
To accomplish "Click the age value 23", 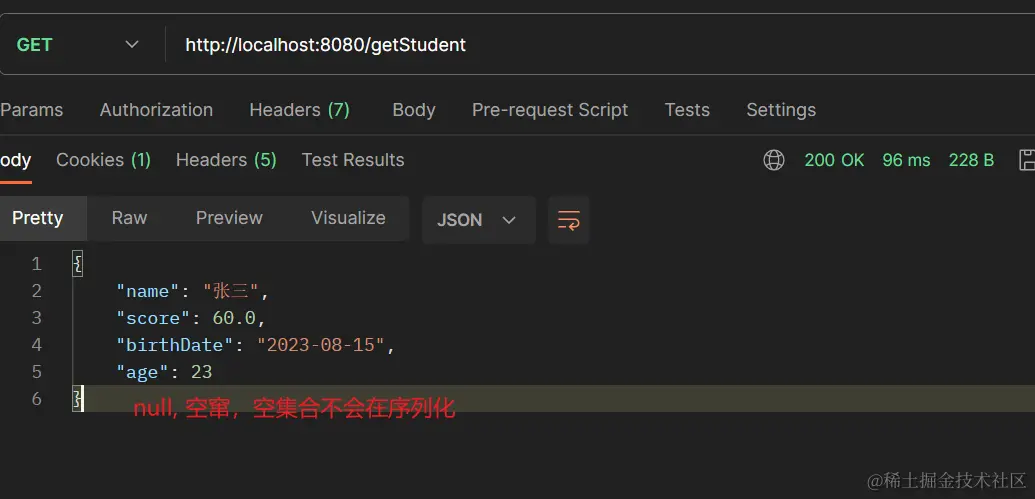I will [x=201, y=372].
